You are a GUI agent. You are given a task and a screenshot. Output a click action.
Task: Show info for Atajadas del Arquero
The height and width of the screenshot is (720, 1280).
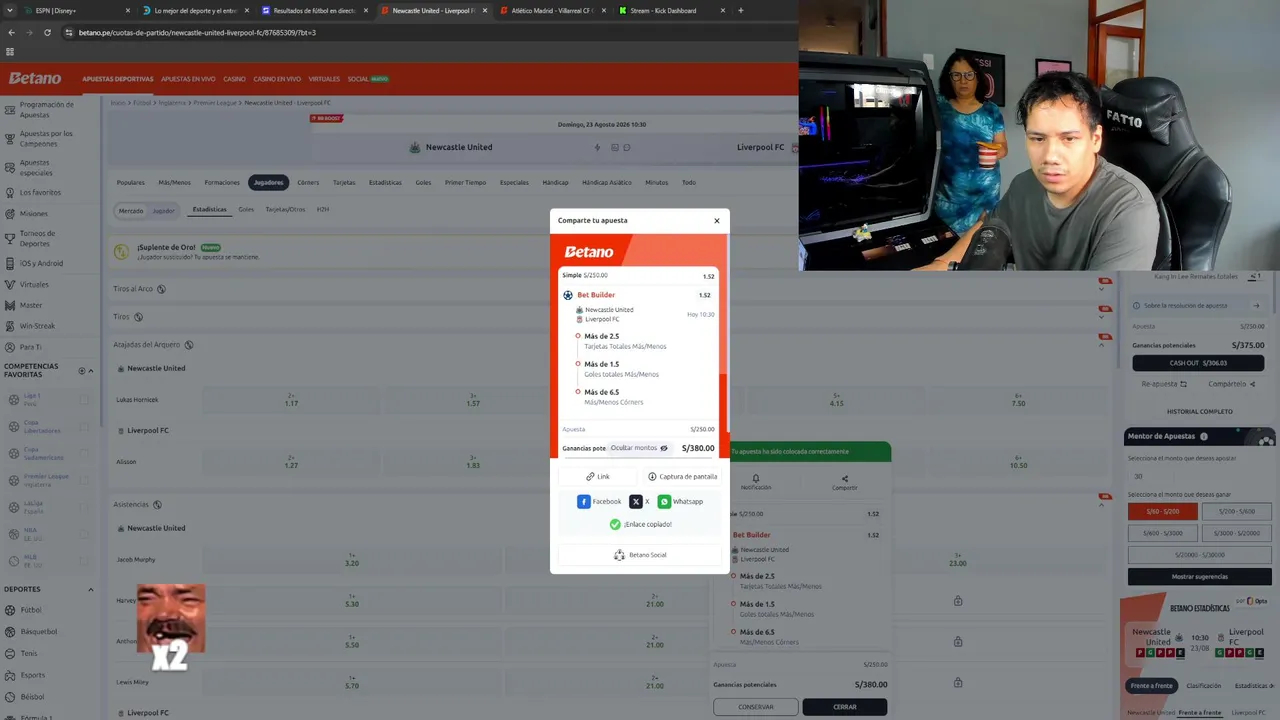189,345
